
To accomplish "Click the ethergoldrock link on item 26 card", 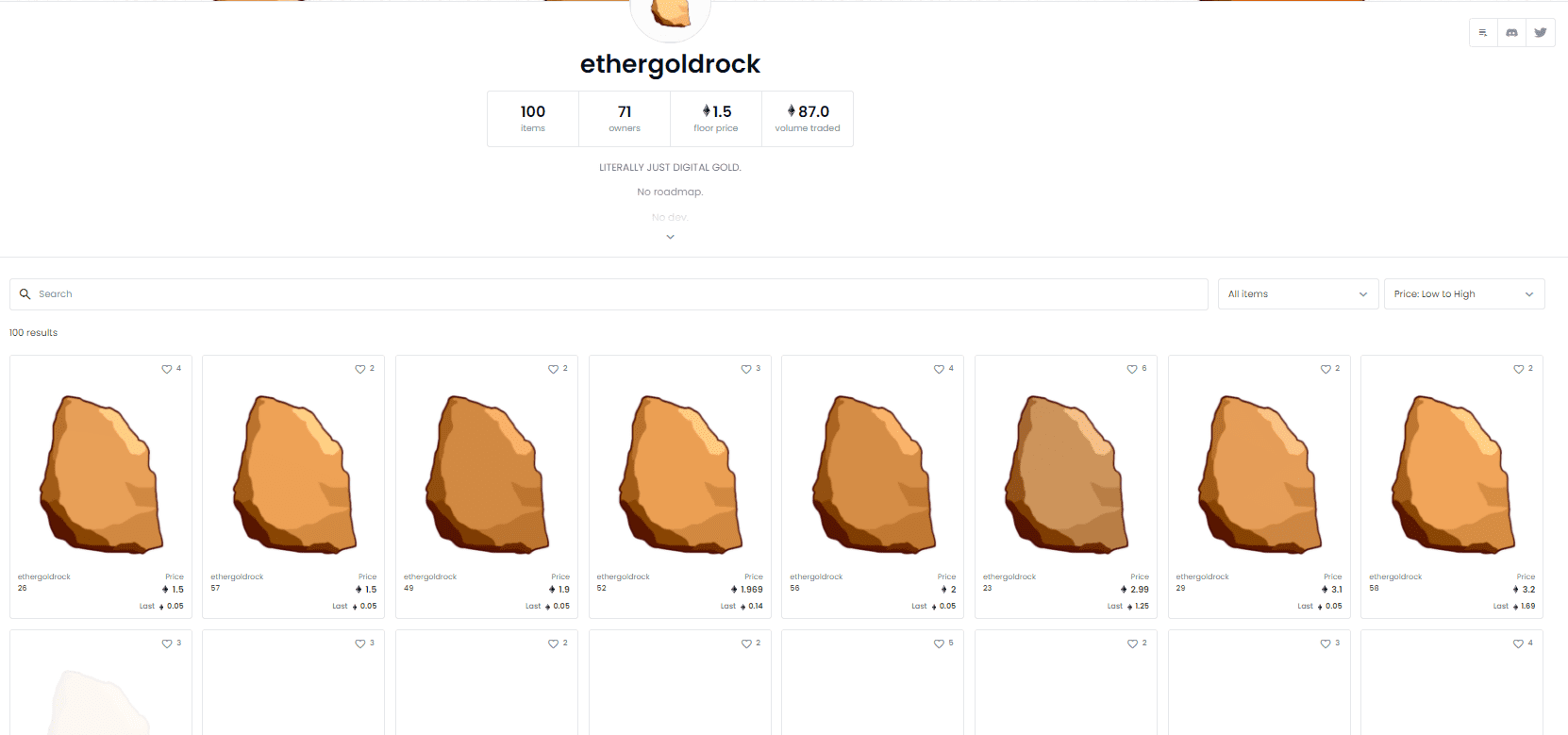I will coord(44,576).
